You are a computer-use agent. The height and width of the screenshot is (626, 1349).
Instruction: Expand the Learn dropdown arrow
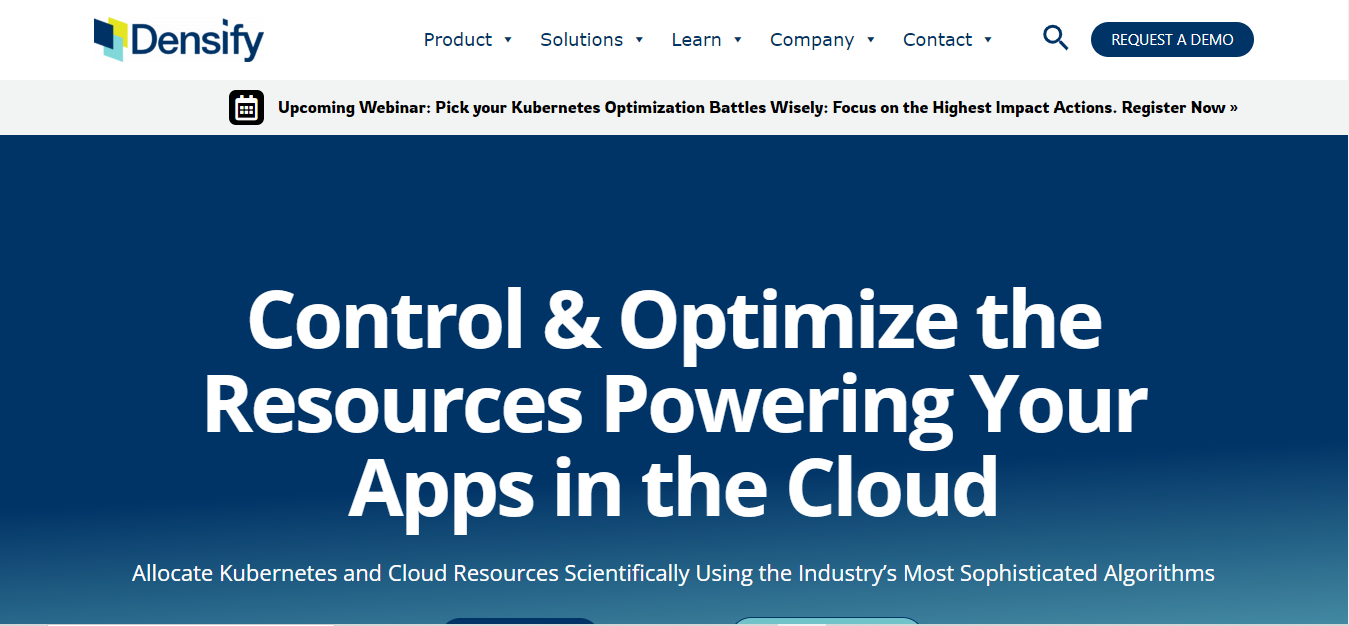pyautogui.click(x=737, y=40)
